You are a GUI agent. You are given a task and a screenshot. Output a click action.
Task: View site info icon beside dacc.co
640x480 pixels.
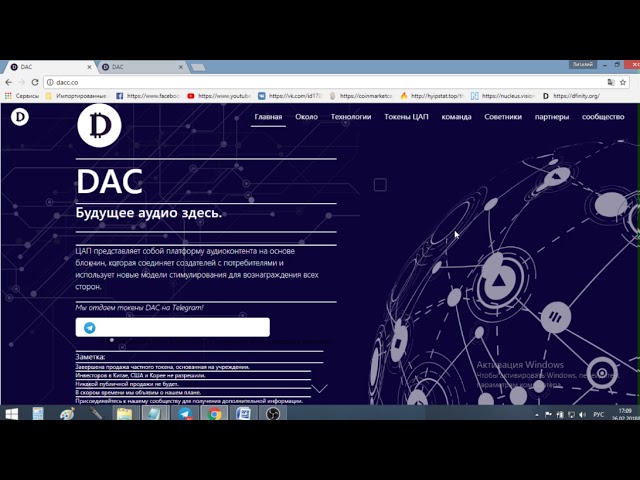[x=50, y=82]
